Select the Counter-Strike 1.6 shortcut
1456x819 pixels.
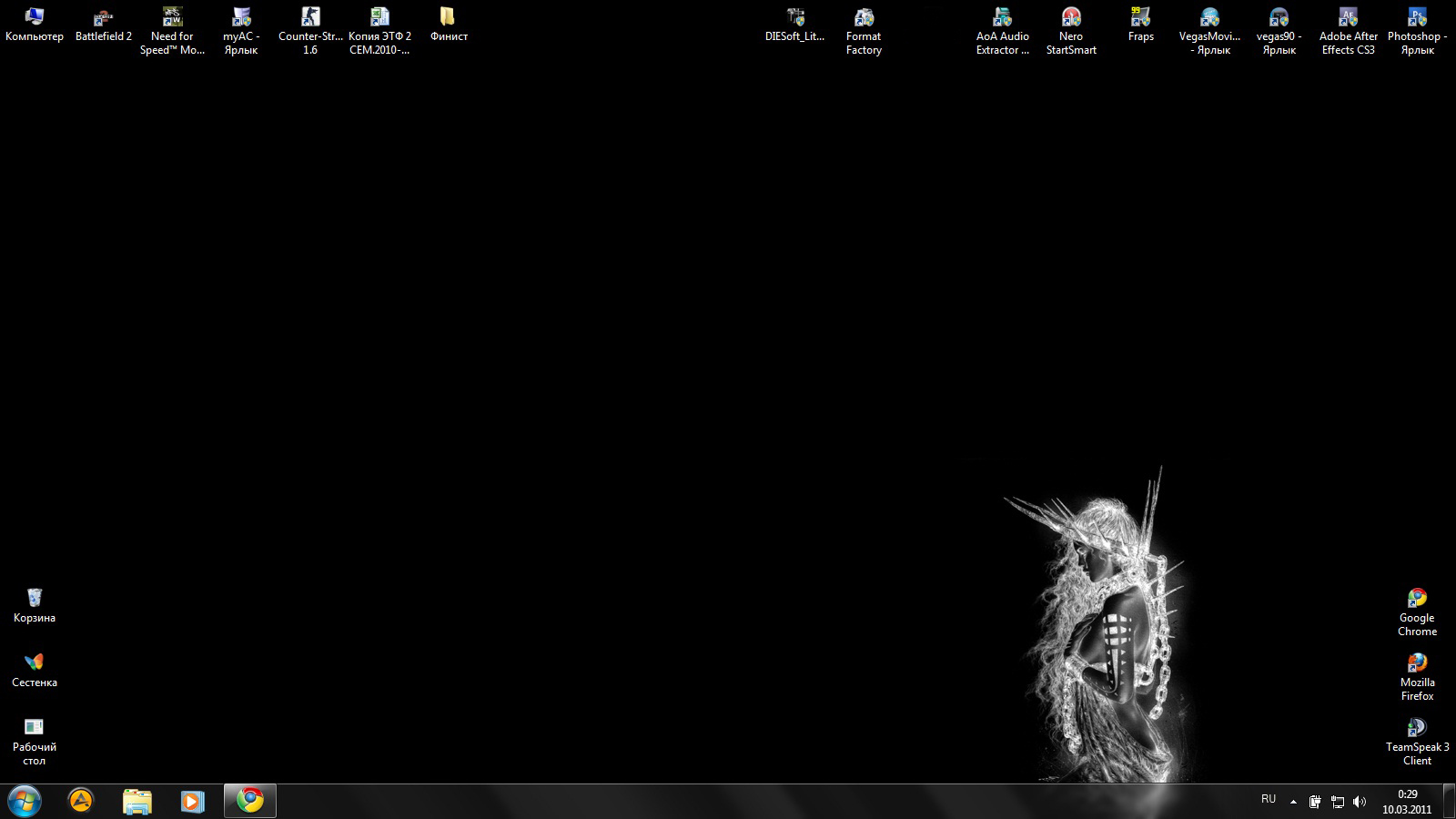[310, 18]
